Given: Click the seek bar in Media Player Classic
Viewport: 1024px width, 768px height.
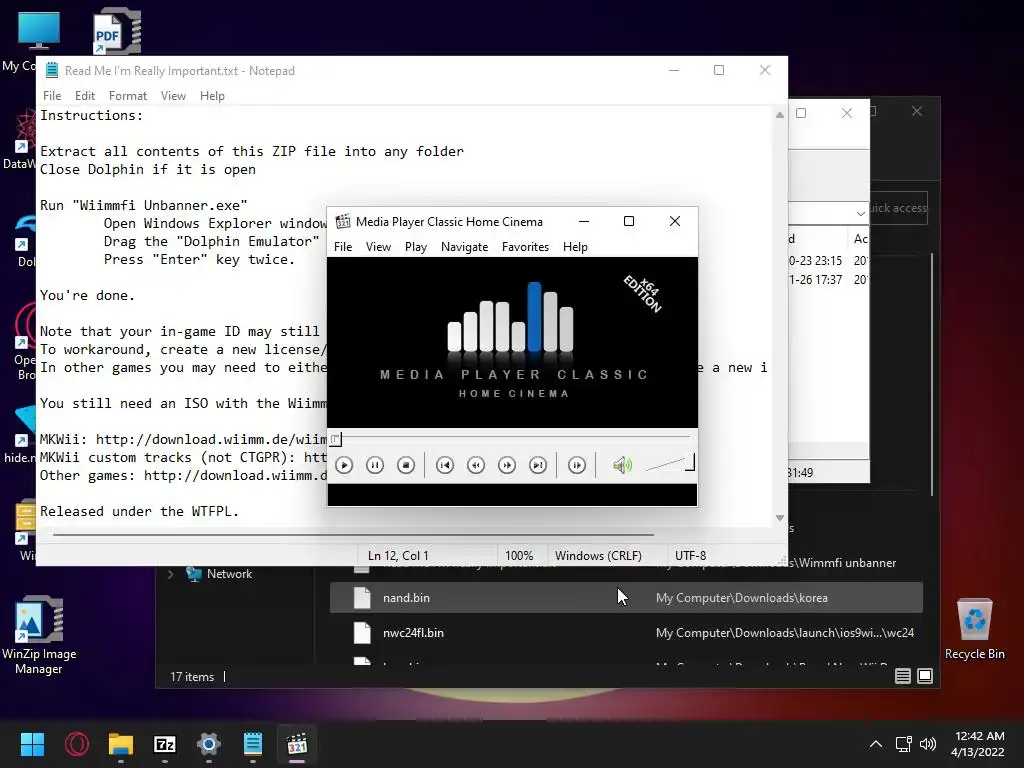Looking at the screenshot, I should (512, 438).
